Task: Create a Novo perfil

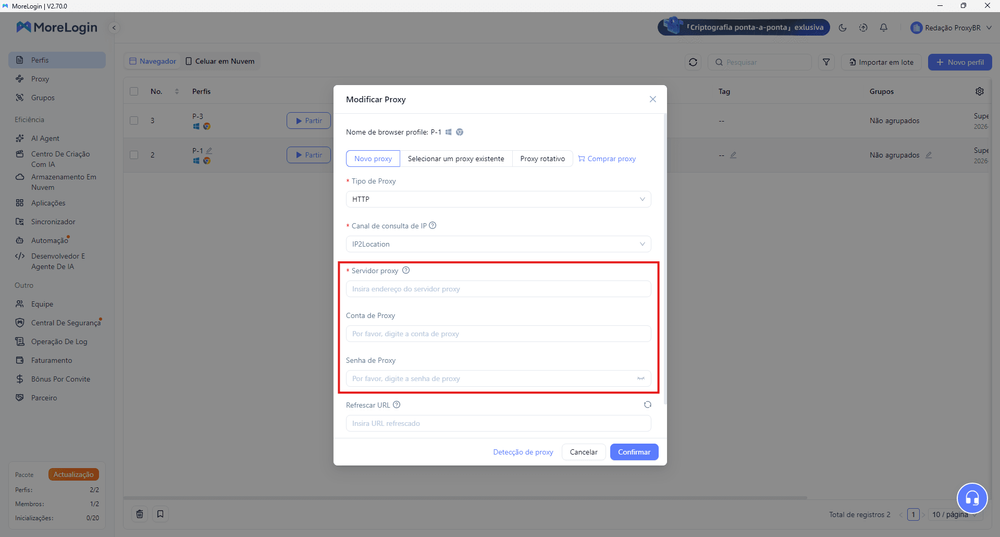Action: point(960,62)
